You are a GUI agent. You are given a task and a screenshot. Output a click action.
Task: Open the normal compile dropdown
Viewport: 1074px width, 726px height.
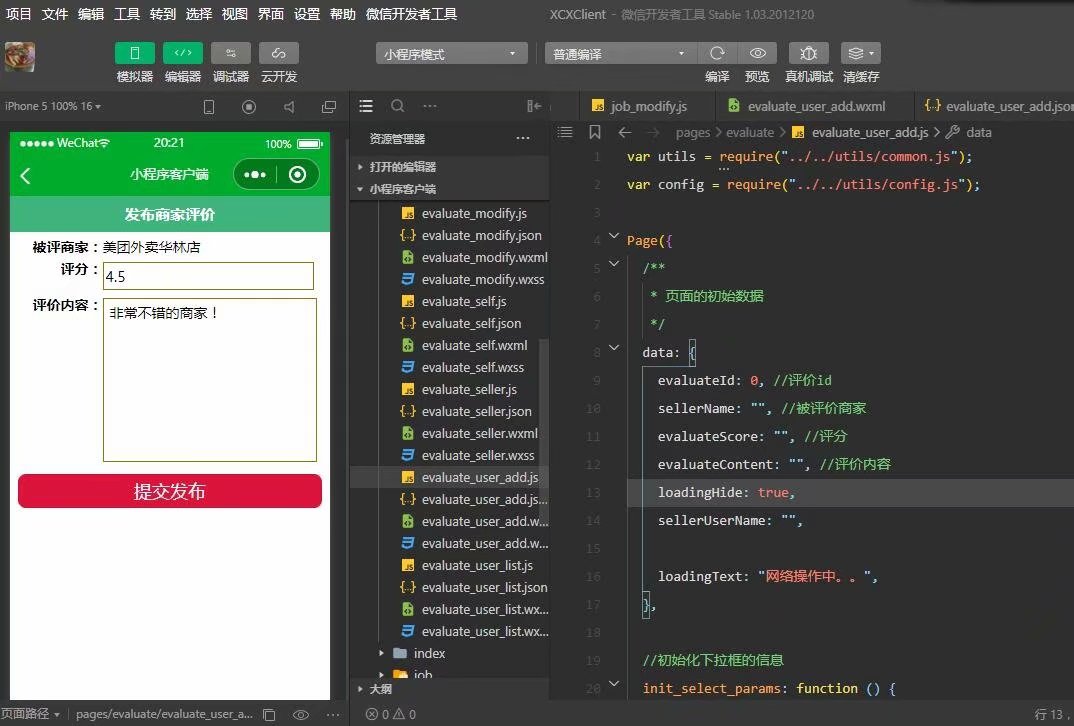coord(620,53)
